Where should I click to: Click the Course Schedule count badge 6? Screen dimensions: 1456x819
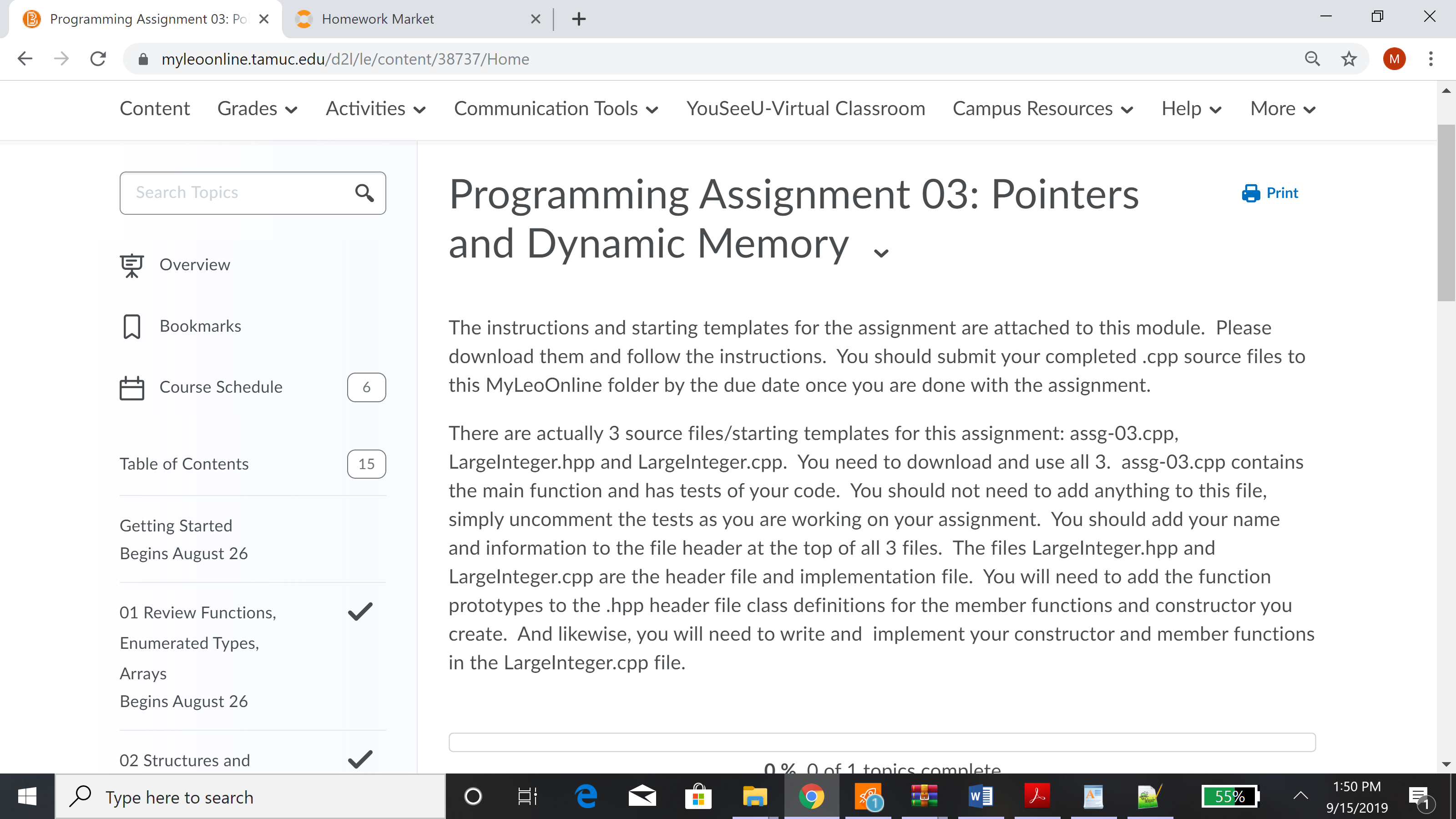point(366,388)
